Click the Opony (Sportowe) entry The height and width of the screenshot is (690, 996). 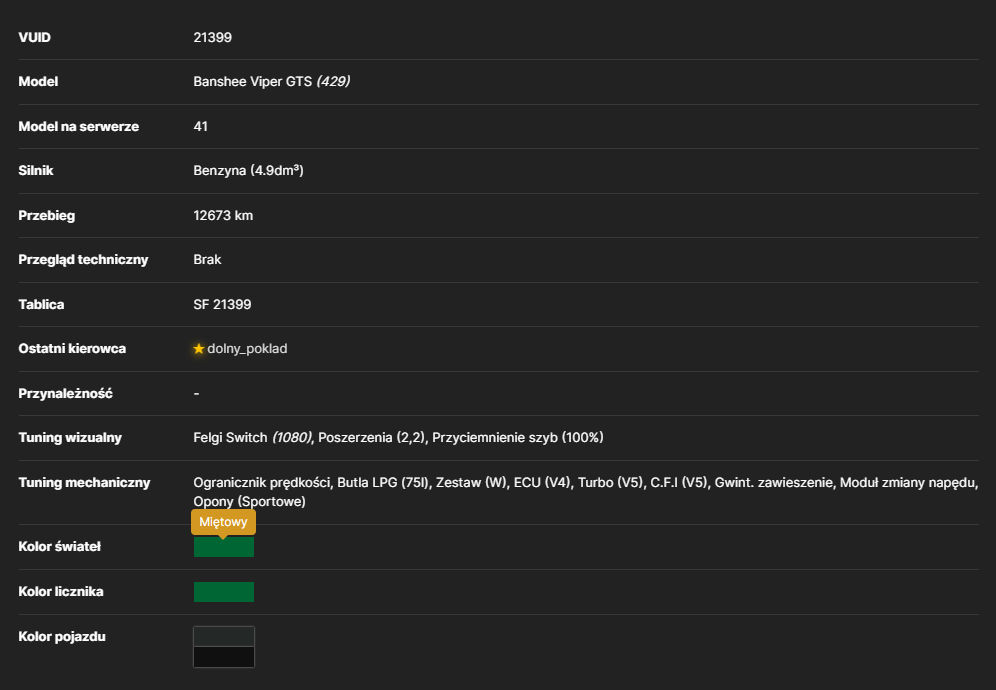pos(250,502)
